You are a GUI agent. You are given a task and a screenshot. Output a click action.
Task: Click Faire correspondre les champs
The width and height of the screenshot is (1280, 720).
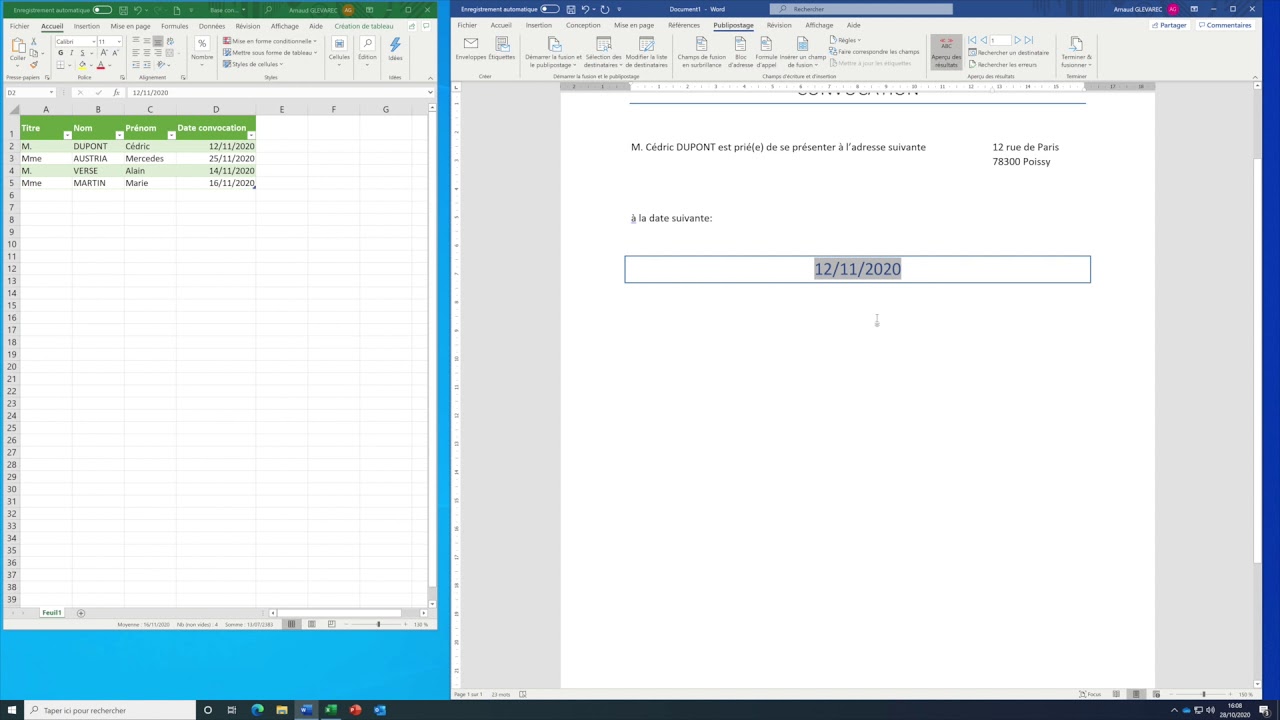(874, 51)
